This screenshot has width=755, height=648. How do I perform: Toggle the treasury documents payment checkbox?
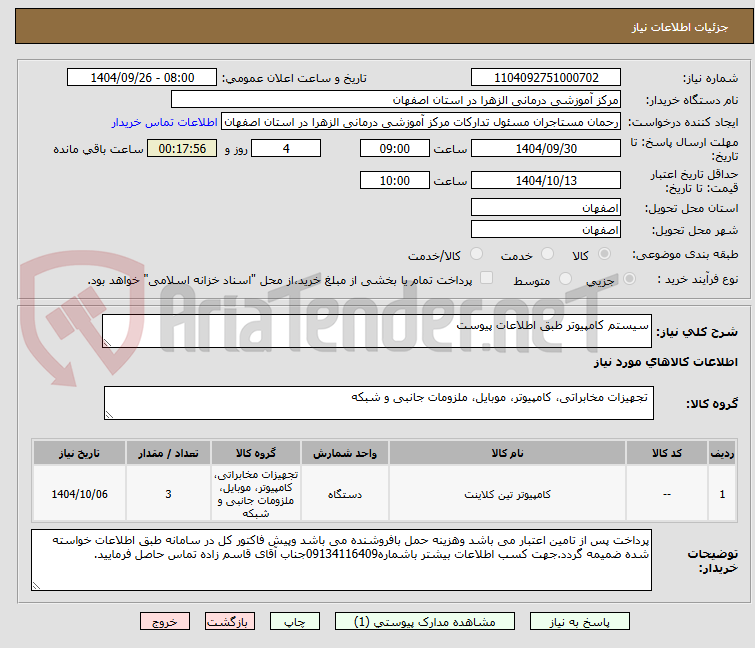point(487,278)
